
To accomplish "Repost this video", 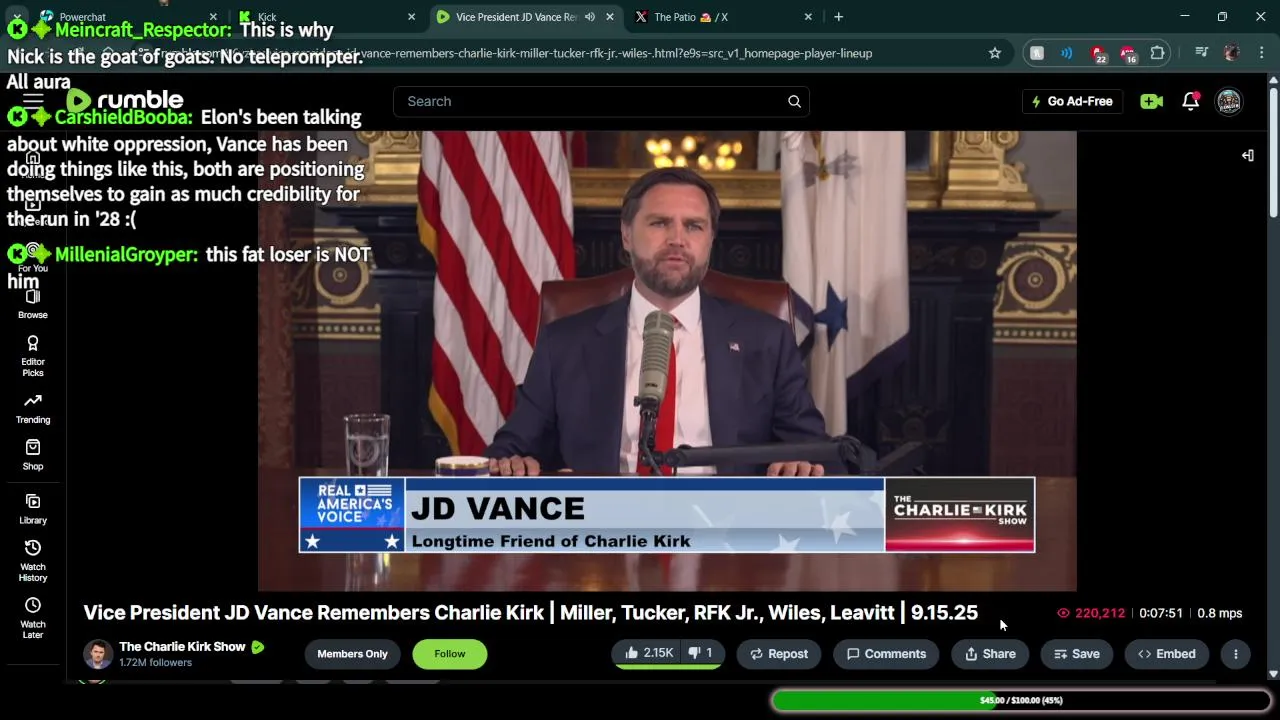I will pyautogui.click(x=778, y=654).
